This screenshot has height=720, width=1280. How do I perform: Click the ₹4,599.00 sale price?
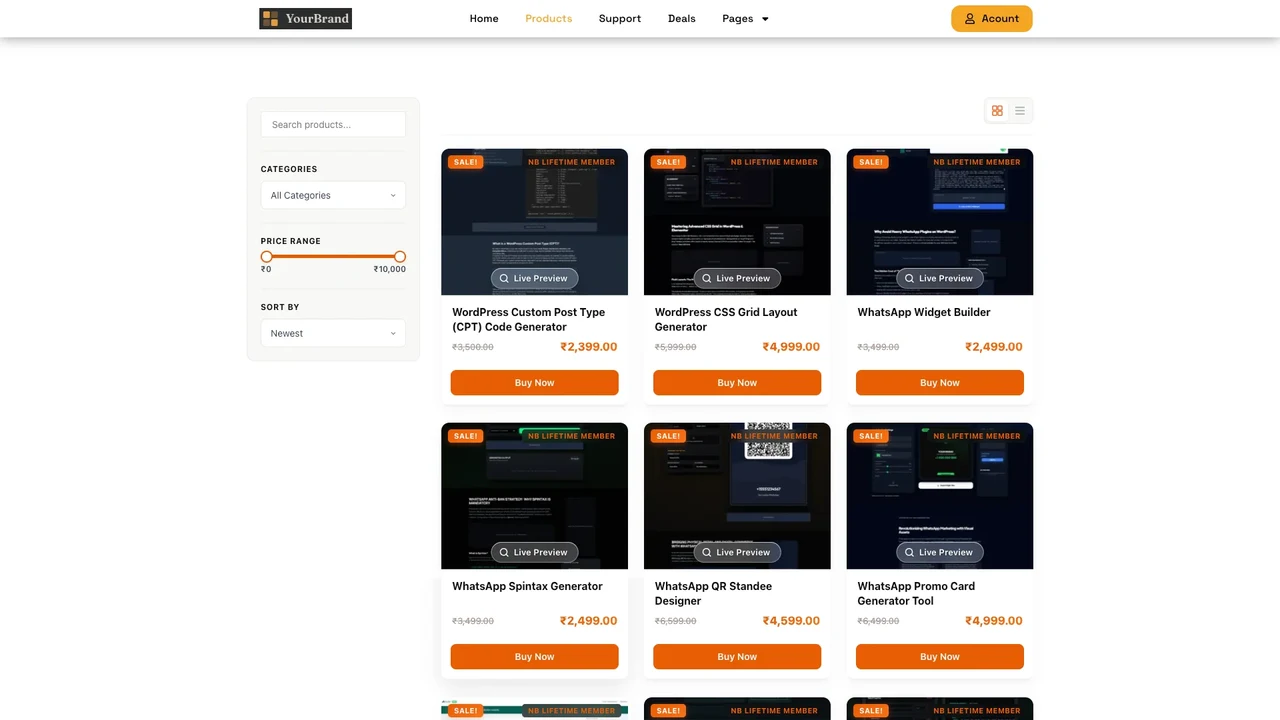(791, 621)
